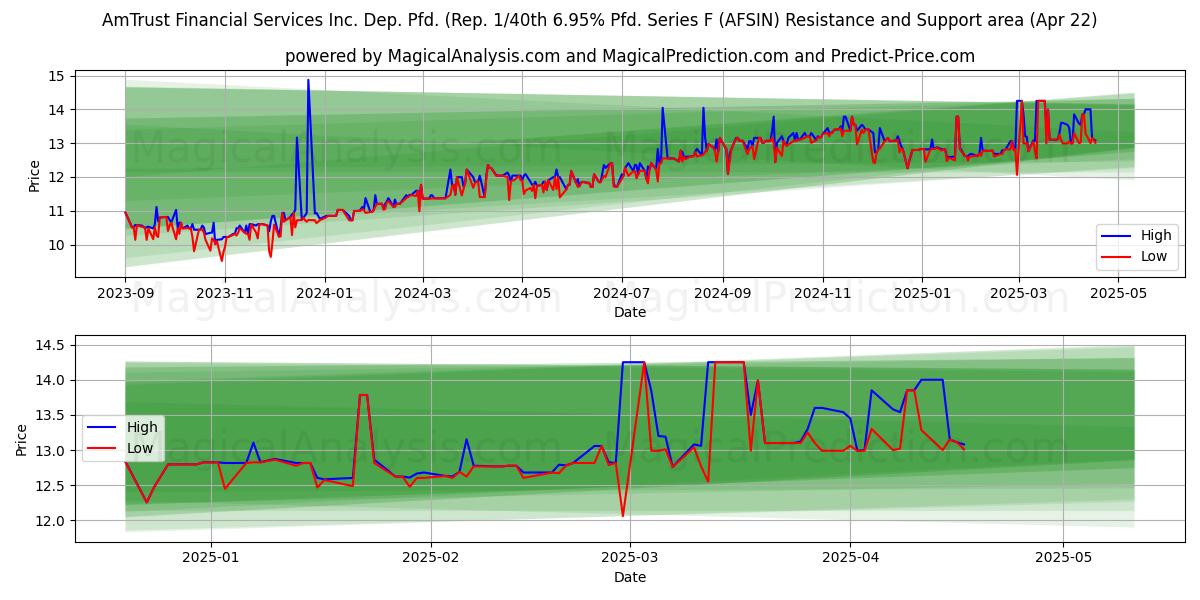The height and width of the screenshot is (600, 1200).
Task: Click the 2024-07 x-axis label
Action: point(621,295)
